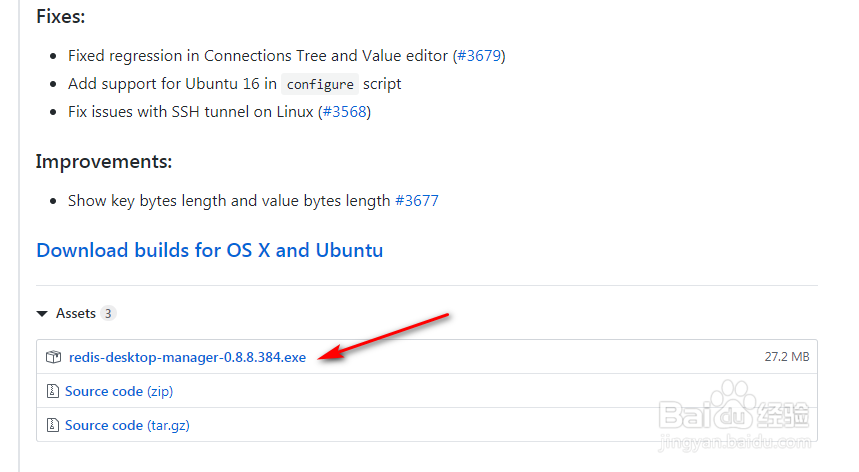859x472 pixels.
Task: Open issue #3568 about SSH tunnel
Action: click(x=344, y=112)
